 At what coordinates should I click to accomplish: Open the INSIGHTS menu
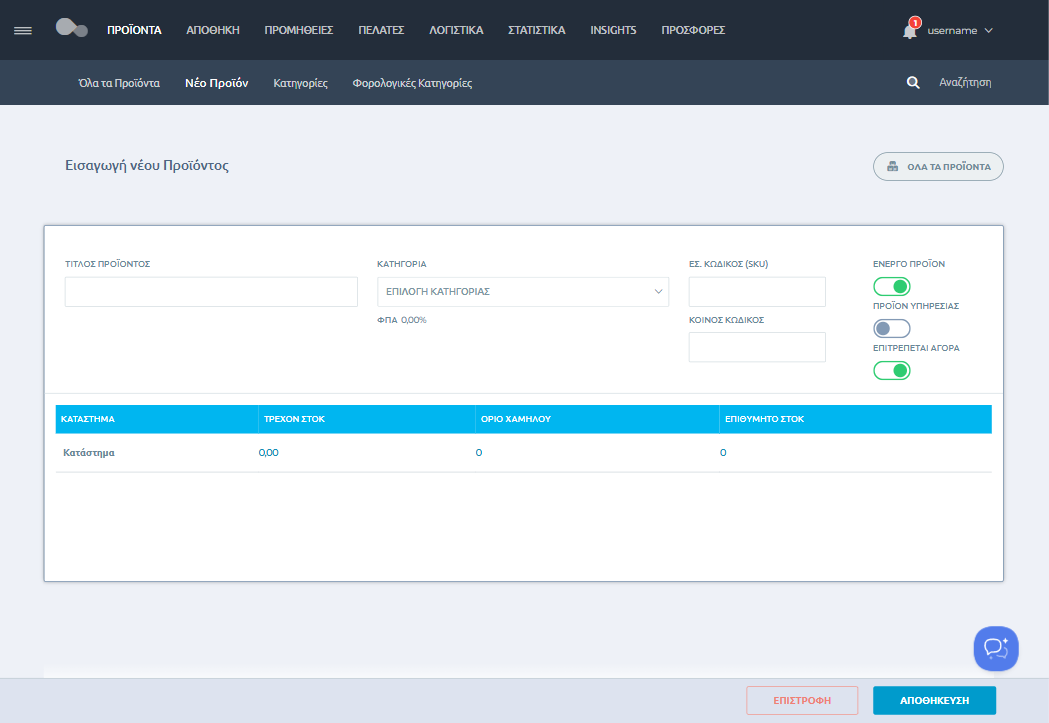[613, 30]
